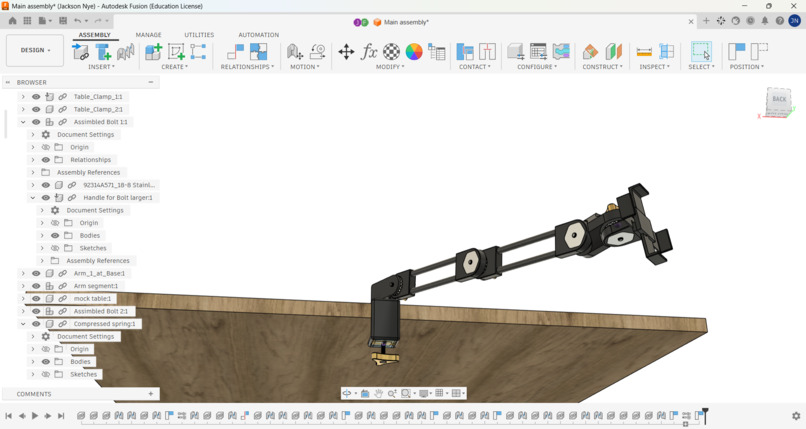The height and width of the screenshot is (429, 806).
Task: Click the Capture Position icon
Action: 736,51
